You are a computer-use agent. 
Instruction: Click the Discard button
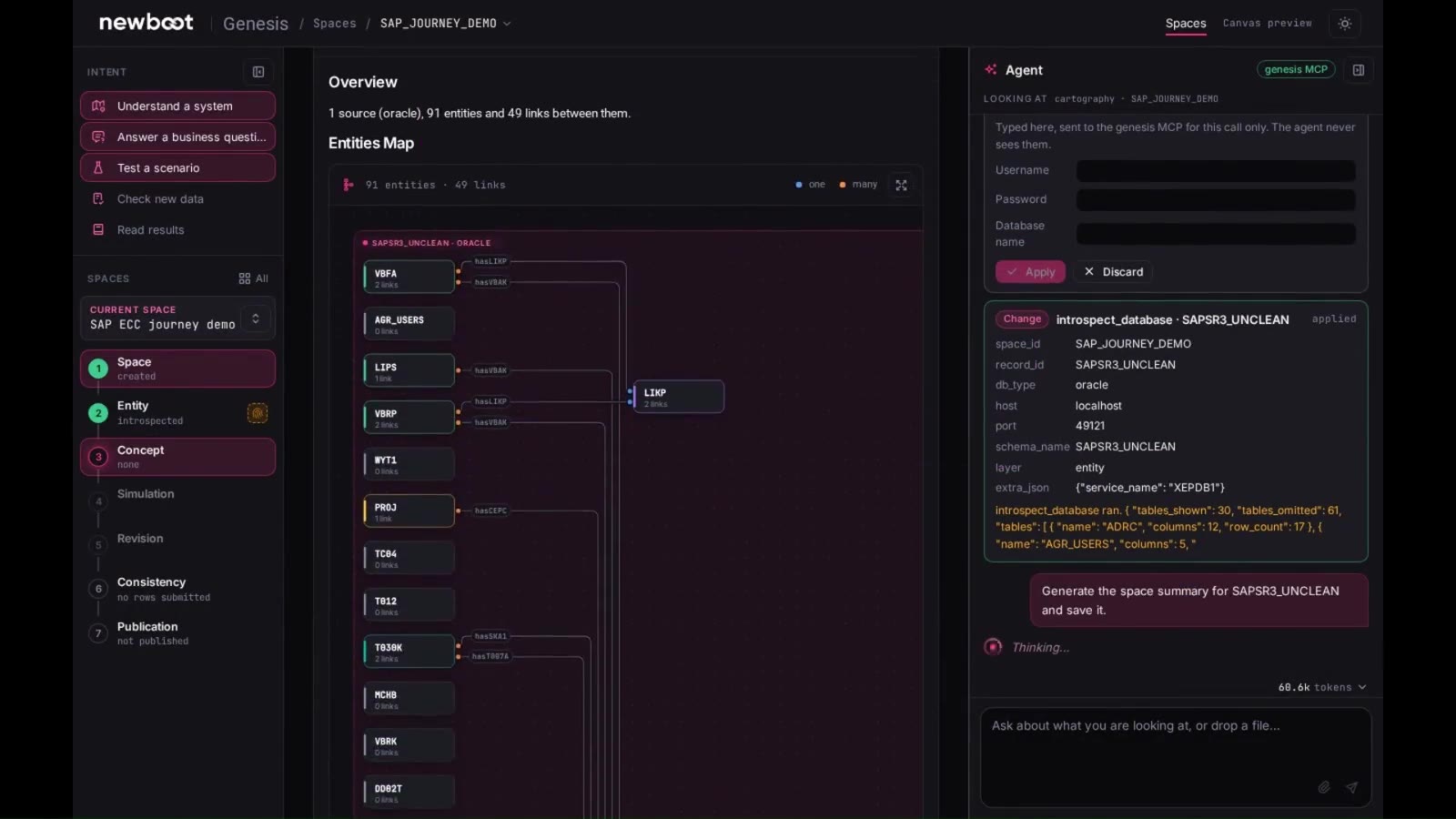coord(1114,272)
